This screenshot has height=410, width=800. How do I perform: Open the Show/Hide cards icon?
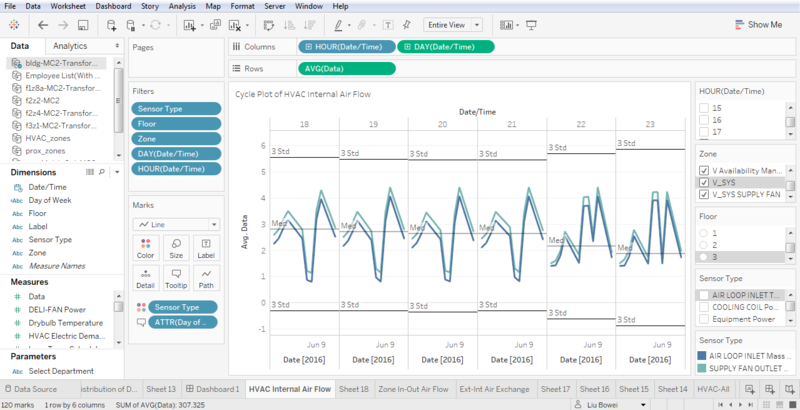[506, 25]
